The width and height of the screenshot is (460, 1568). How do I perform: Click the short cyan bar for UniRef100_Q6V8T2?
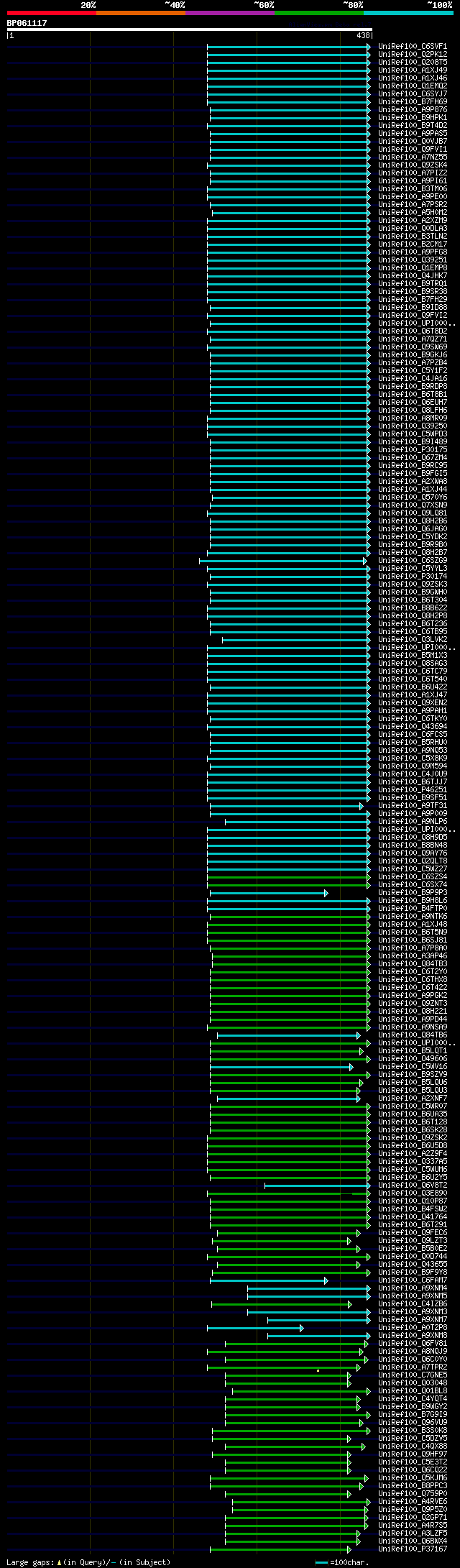click(x=318, y=1186)
